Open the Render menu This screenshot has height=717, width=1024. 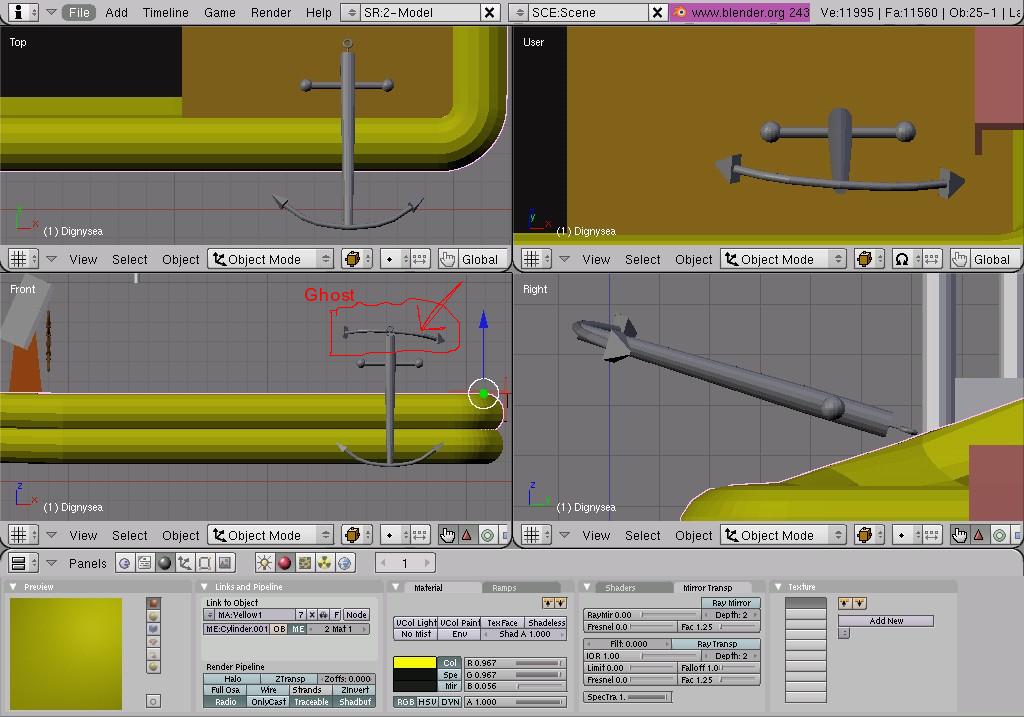[270, 12]
